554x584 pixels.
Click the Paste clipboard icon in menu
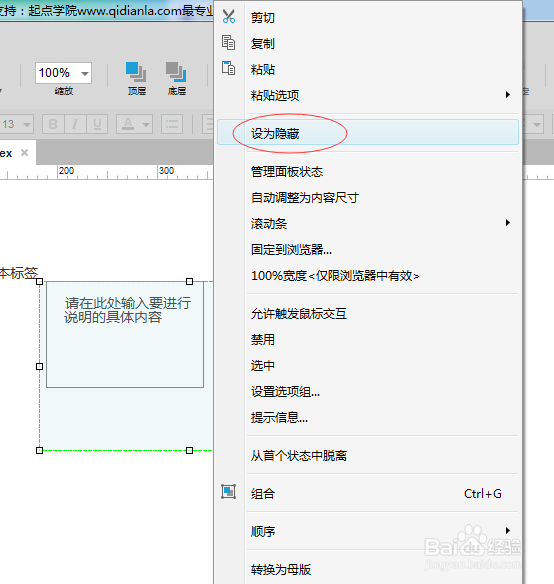click(228, 68)
